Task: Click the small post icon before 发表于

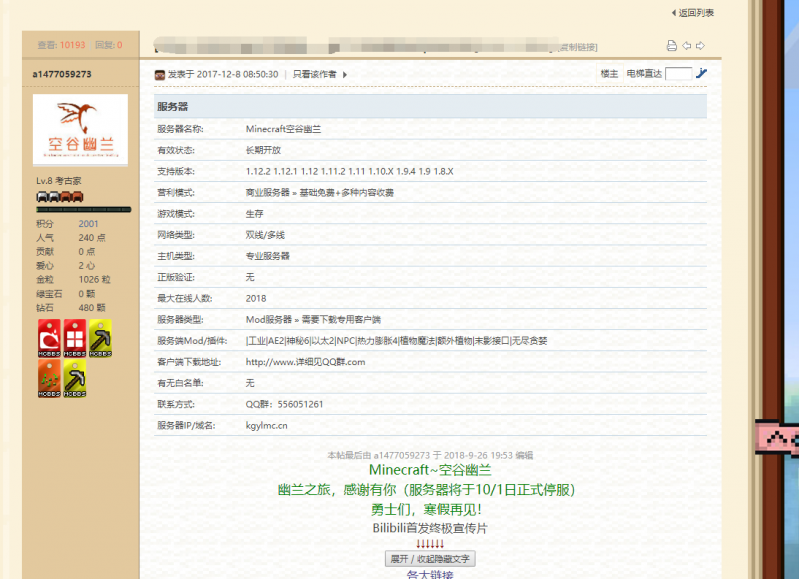Action: click(159, 74)
